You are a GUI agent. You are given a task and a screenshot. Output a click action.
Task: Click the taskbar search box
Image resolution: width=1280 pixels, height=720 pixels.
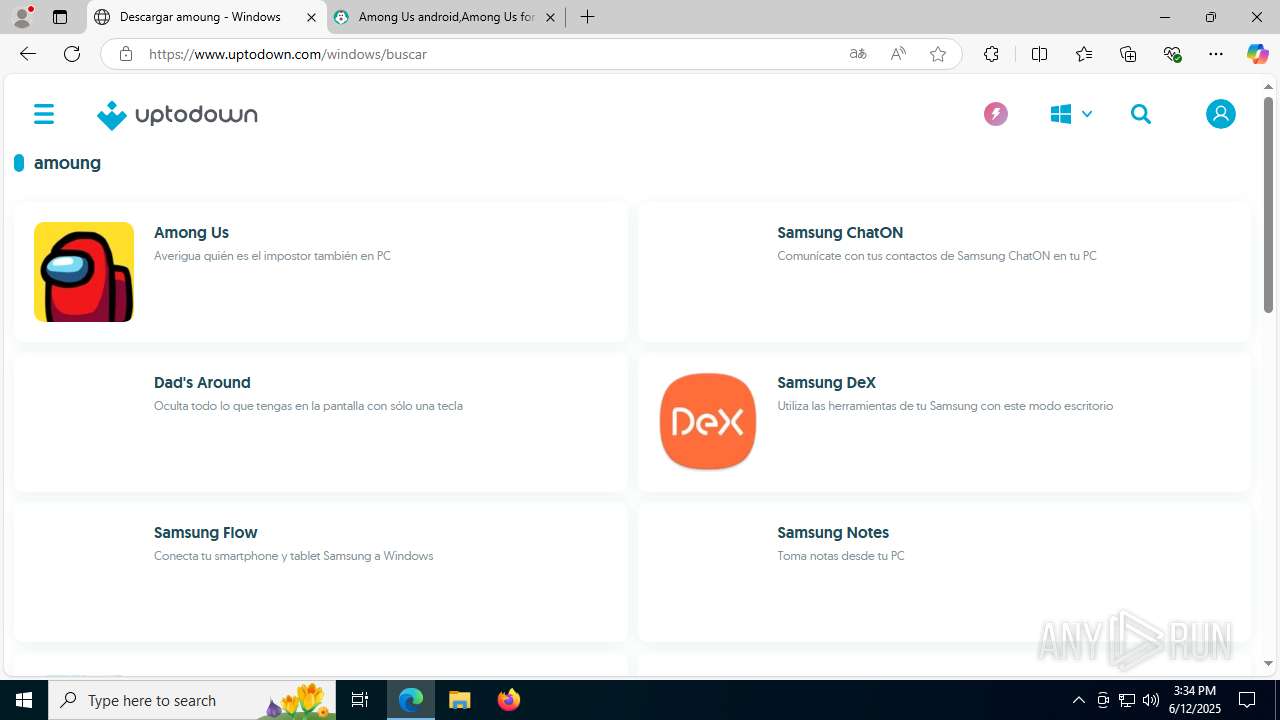[193, 700]
